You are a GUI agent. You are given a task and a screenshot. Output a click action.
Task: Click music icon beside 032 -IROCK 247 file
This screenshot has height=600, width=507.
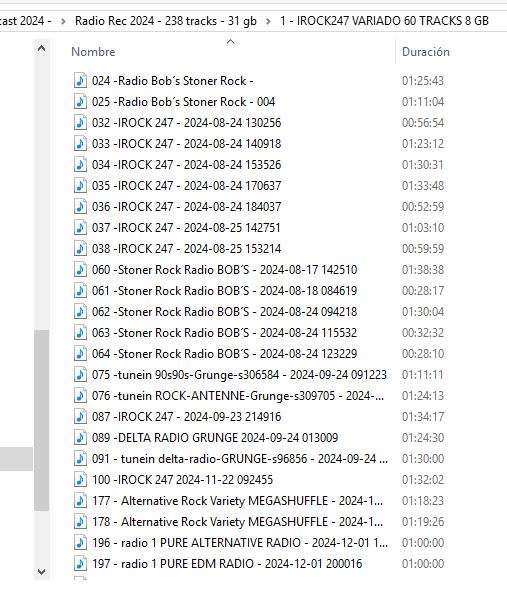tap(80, 123)
